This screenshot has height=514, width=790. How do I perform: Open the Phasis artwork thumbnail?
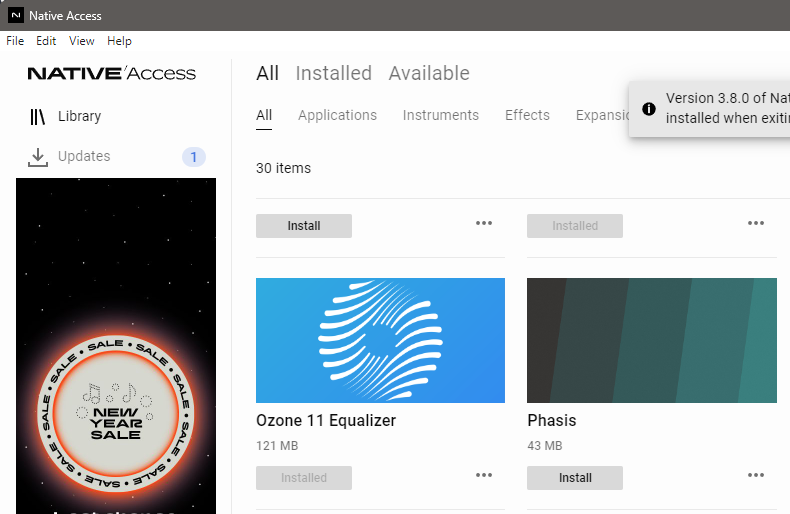point(652,340)
